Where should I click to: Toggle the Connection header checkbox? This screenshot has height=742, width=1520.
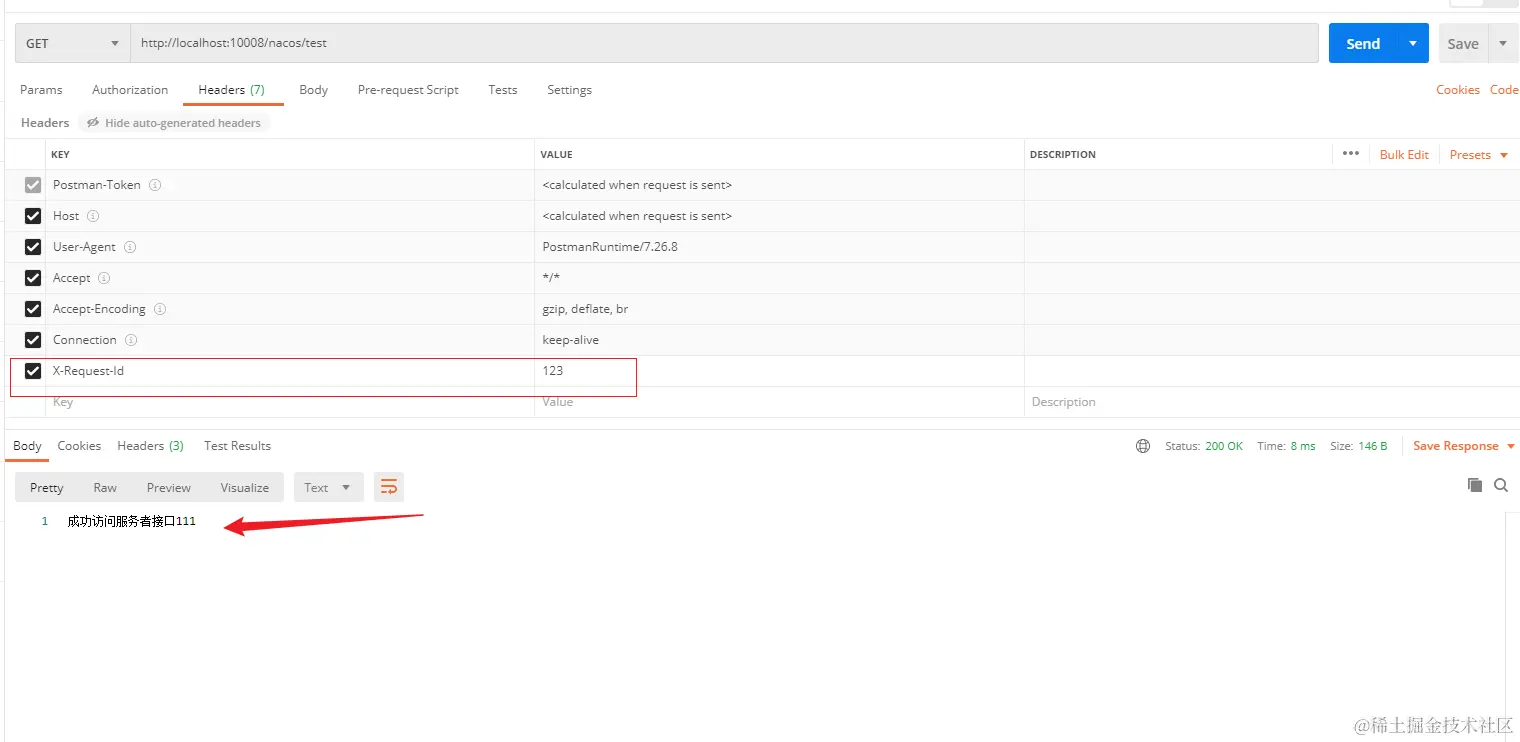coord(33,340)
